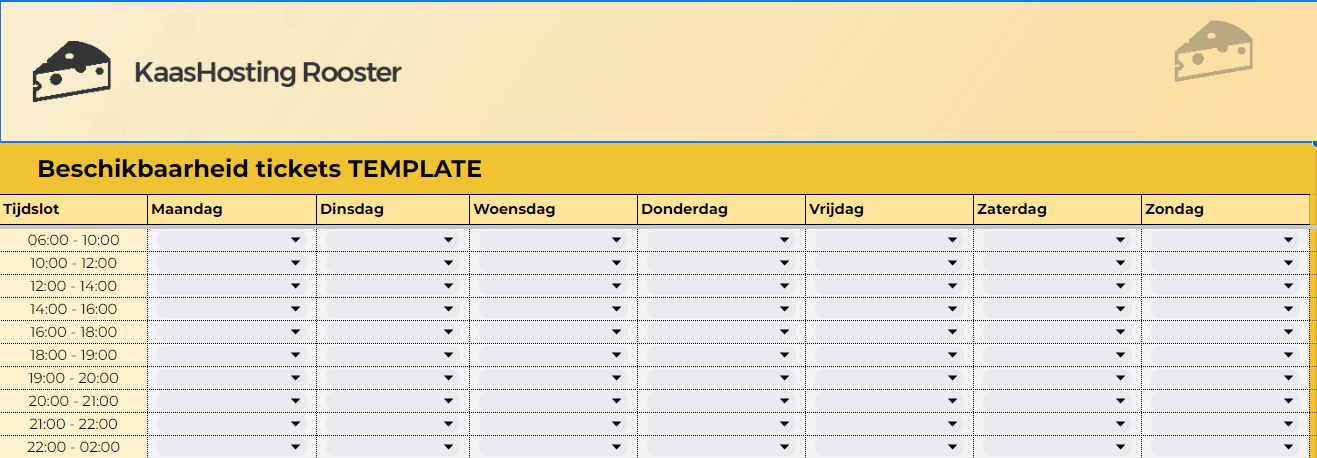Select the Maandag column header
1317x458 pixels.
[x=231, y=210]
